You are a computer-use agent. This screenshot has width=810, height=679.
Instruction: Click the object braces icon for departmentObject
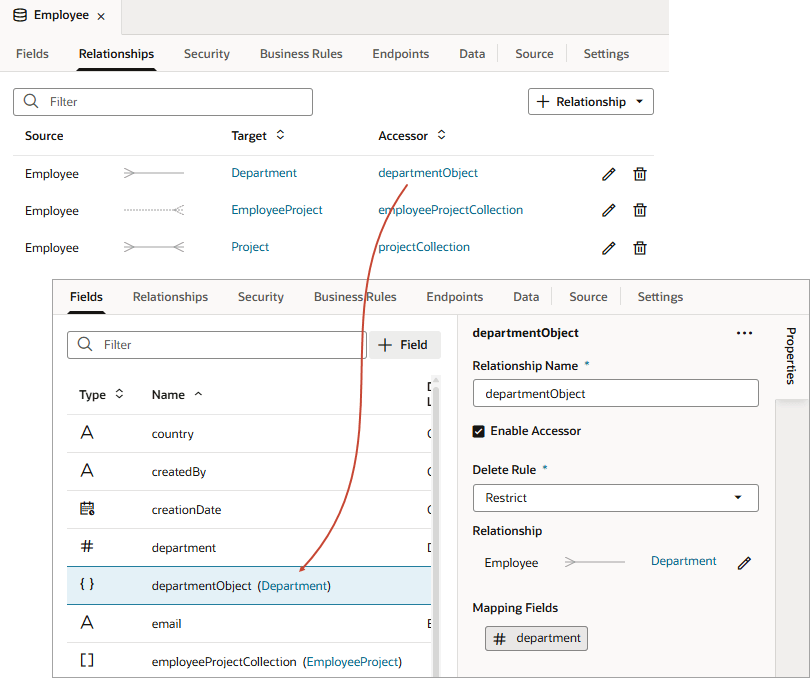(x=87, y=584)
